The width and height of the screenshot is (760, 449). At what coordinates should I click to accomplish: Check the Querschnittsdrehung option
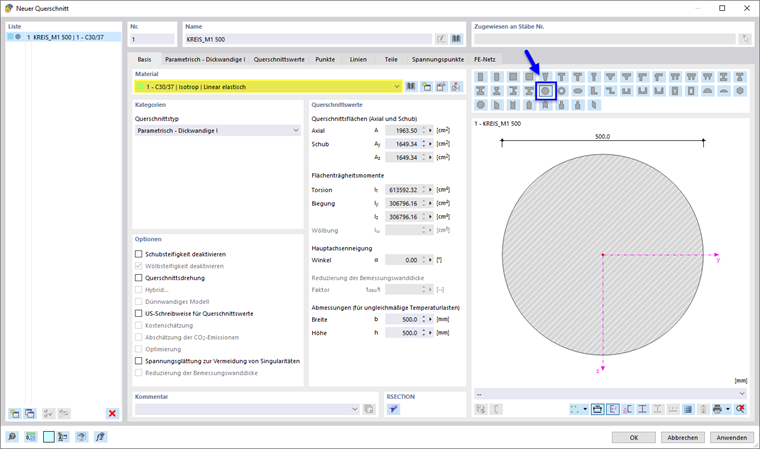[x=139, y=278]
